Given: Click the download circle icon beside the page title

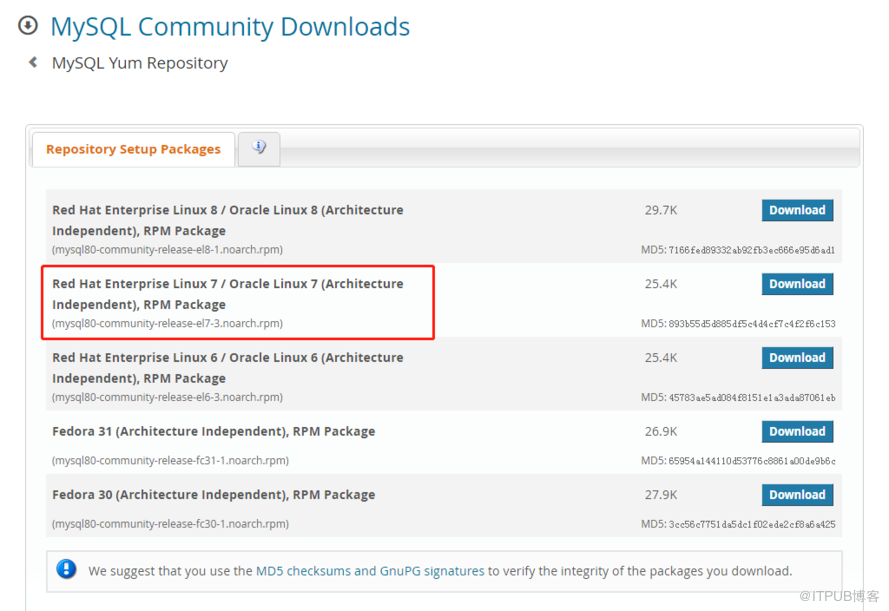Looking at the screenshot, I should pyautogui.click(x=28, y=26).
